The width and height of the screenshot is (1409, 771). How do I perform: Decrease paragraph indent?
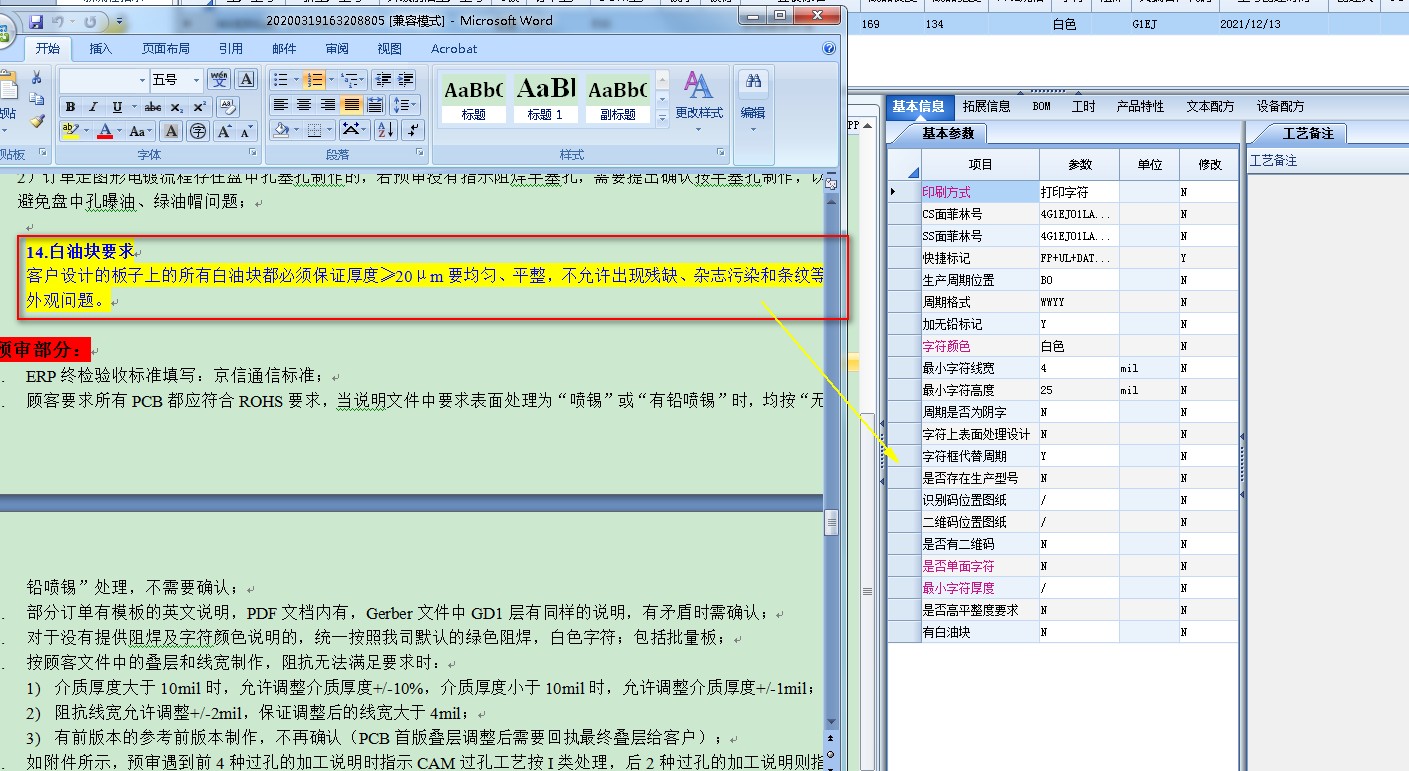coord(382,80)
